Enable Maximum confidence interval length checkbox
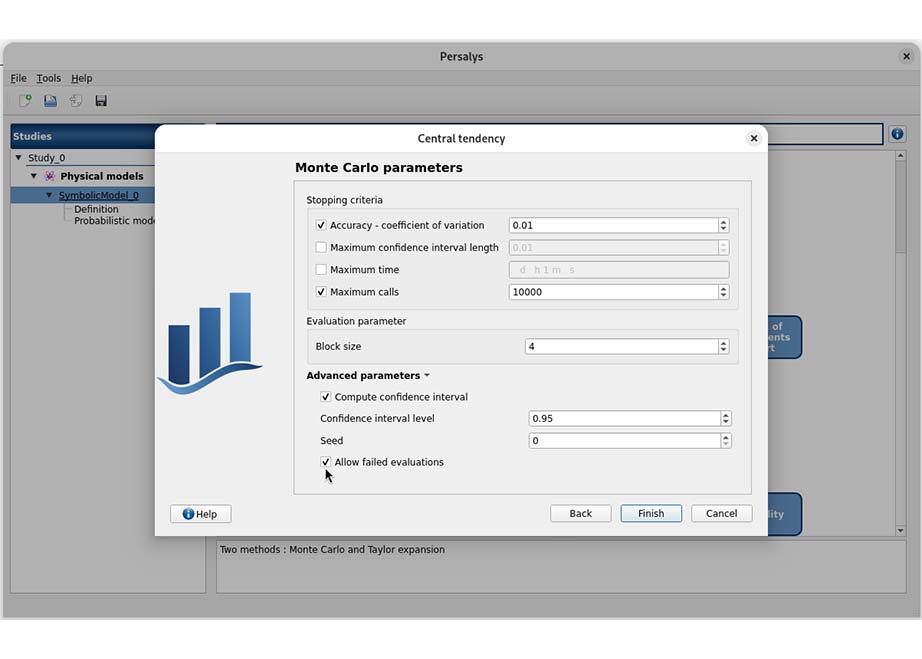The image size is (922, 659). [x=321, y=248]
